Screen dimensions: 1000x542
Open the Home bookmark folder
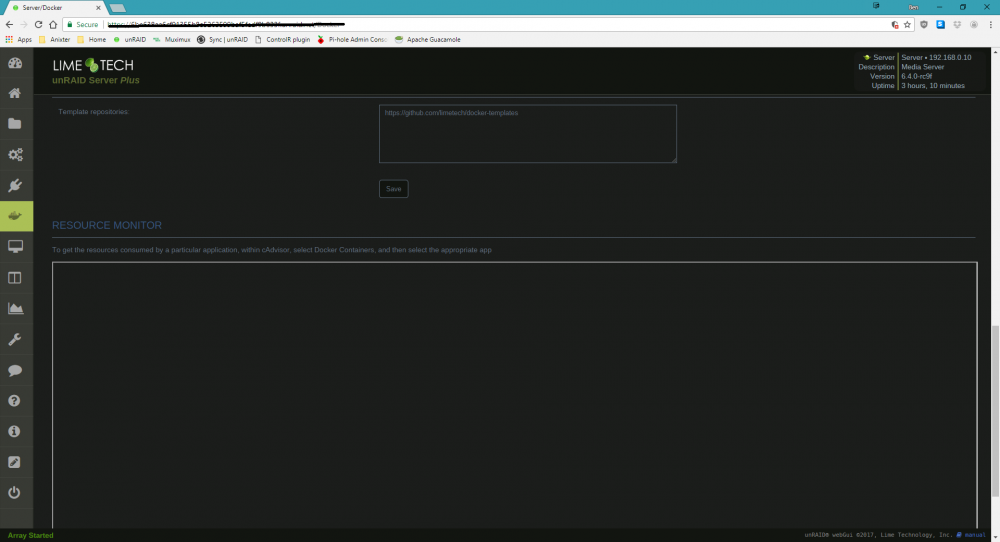(91, 40)
